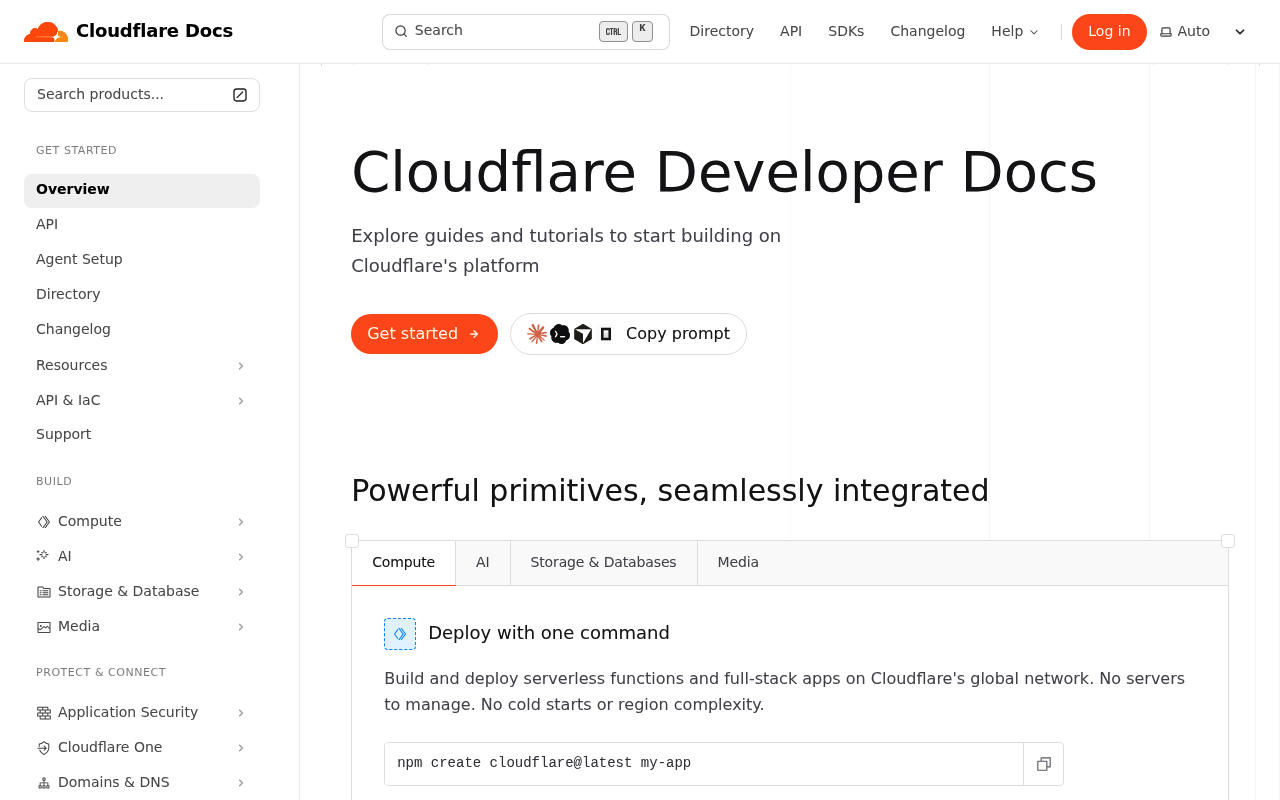Select Overview in the sidebar

142,190
